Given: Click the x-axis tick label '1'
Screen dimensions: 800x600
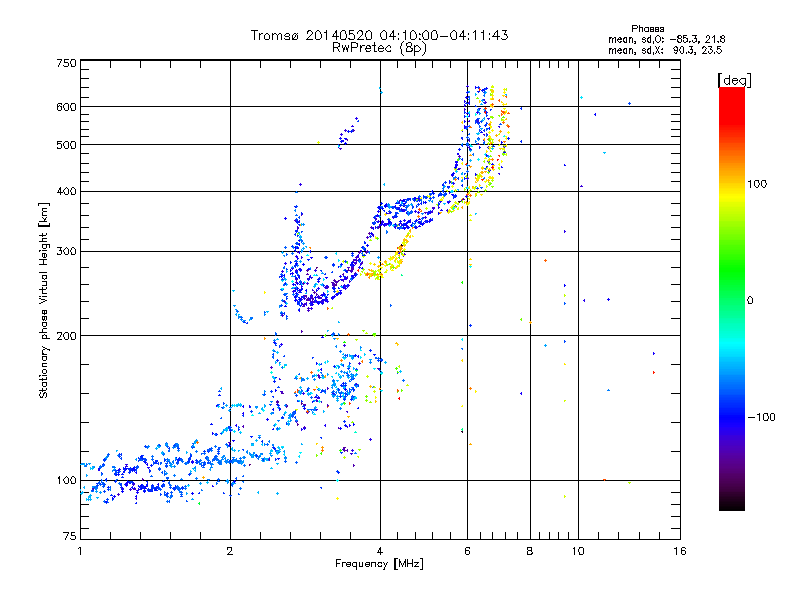Looking at the screenshot, I should (80, 551).
